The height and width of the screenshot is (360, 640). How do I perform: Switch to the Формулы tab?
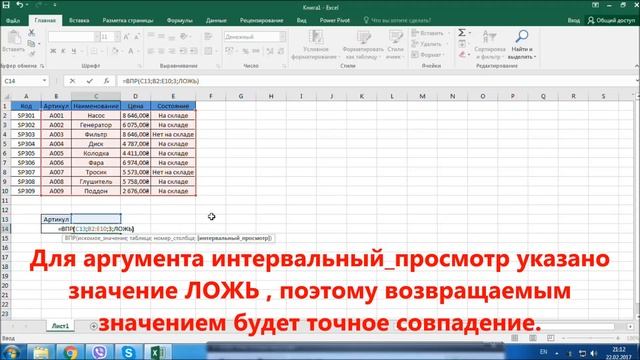tap(179, 20)
